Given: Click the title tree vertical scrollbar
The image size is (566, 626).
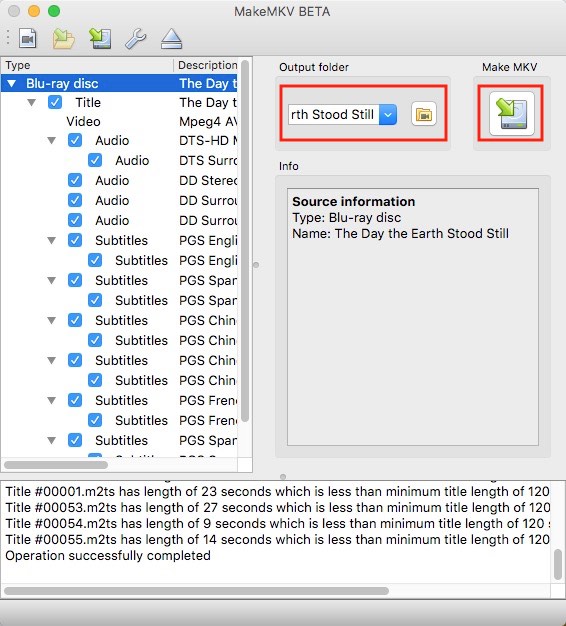Looking at the screenshot, I should pyautogui.click(x=245, y=241).
